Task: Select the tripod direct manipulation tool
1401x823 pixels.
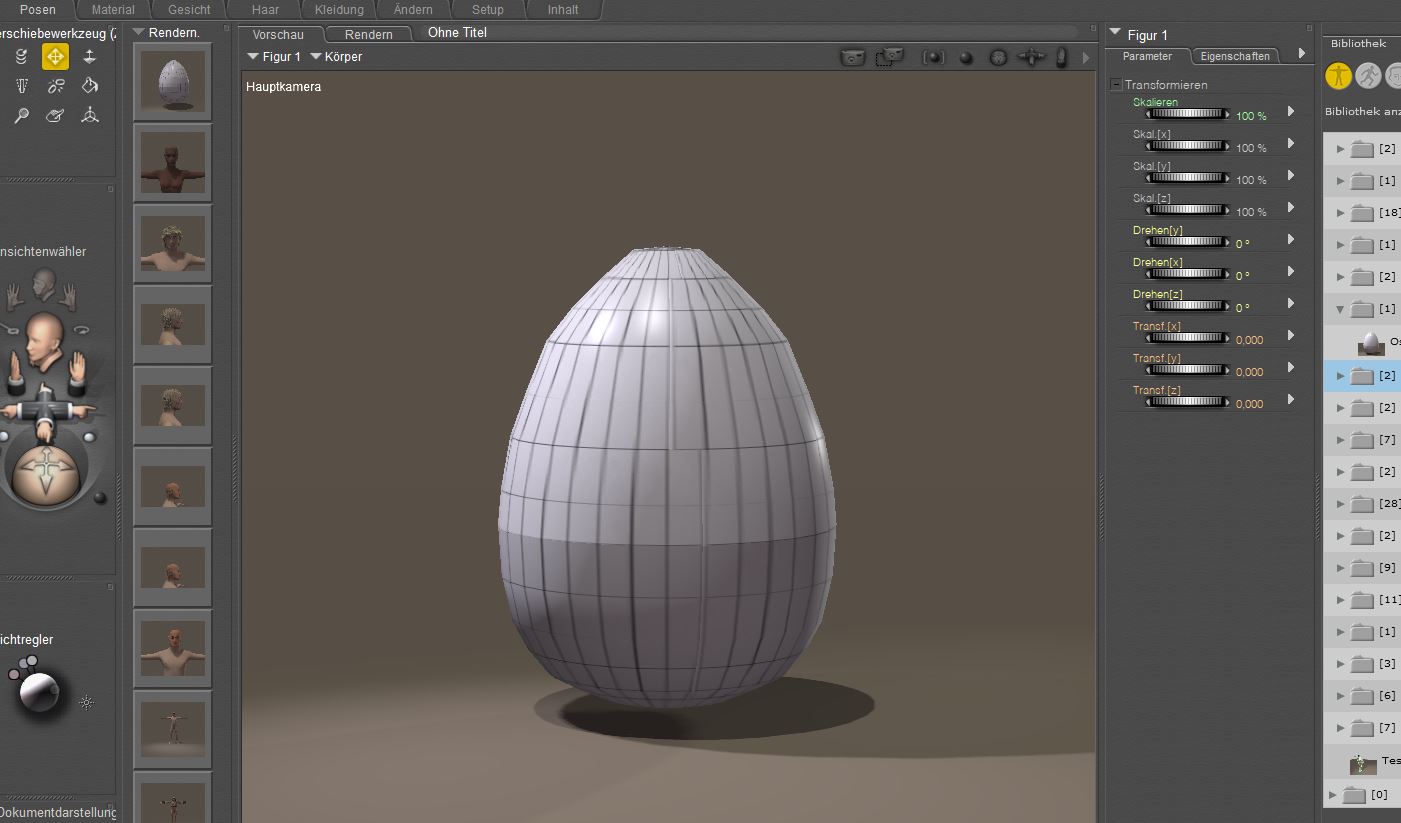Action: [90, 115]
